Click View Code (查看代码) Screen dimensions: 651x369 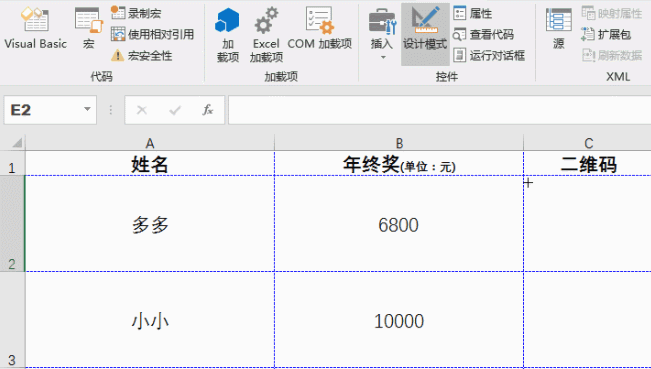(x=483, y=34)
